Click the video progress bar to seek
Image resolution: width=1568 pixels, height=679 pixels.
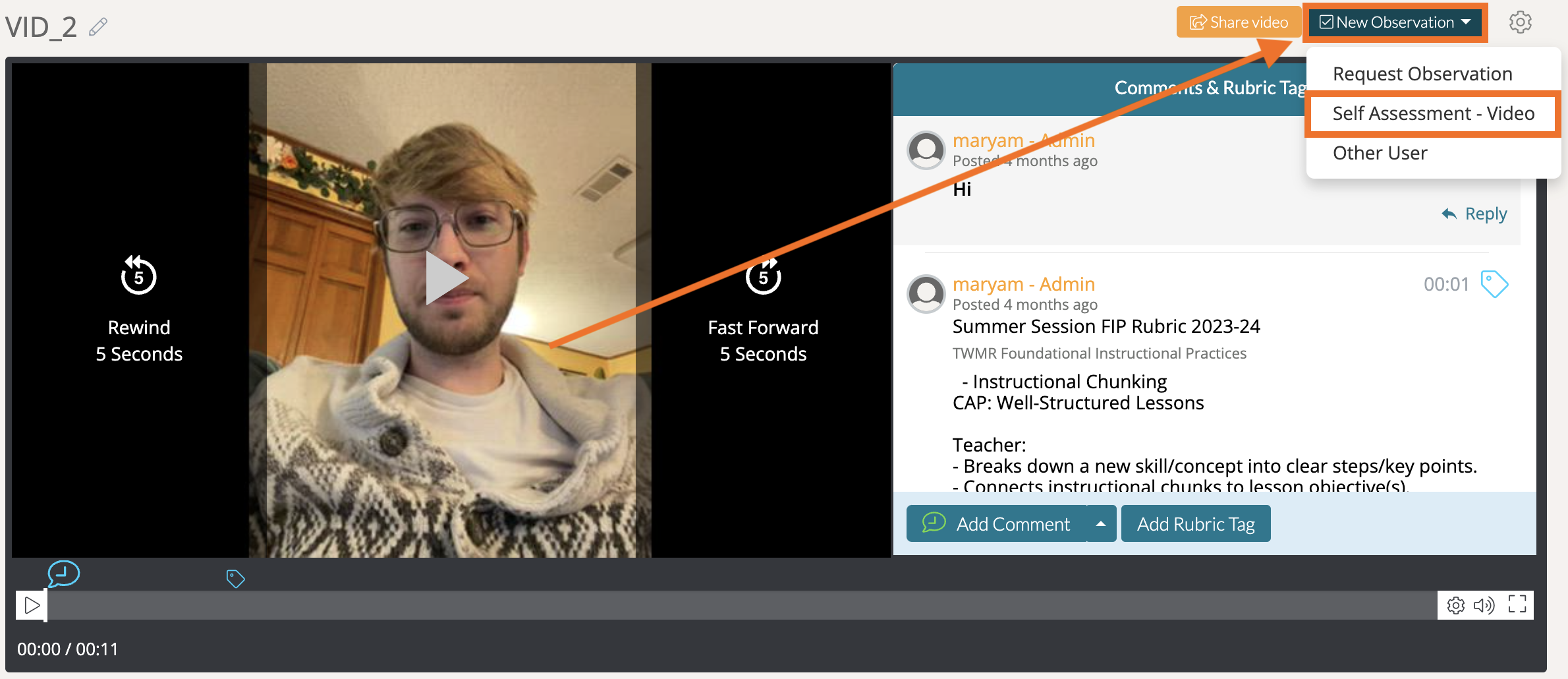[x=742, y=605]
